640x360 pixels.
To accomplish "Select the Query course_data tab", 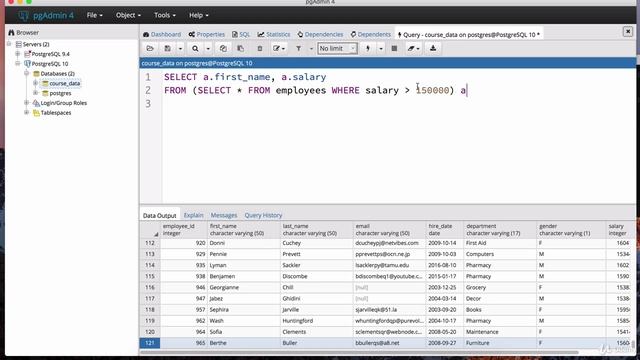I will [469, 35].
